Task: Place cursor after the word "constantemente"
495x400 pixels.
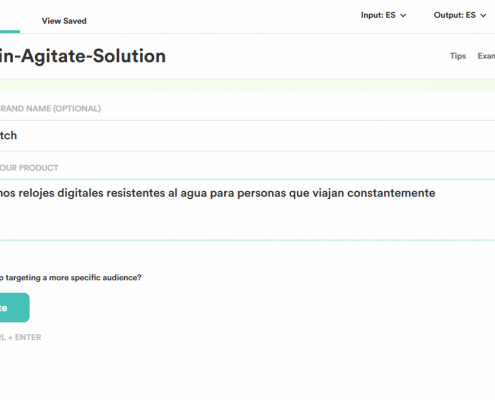Action: point(436,193)
